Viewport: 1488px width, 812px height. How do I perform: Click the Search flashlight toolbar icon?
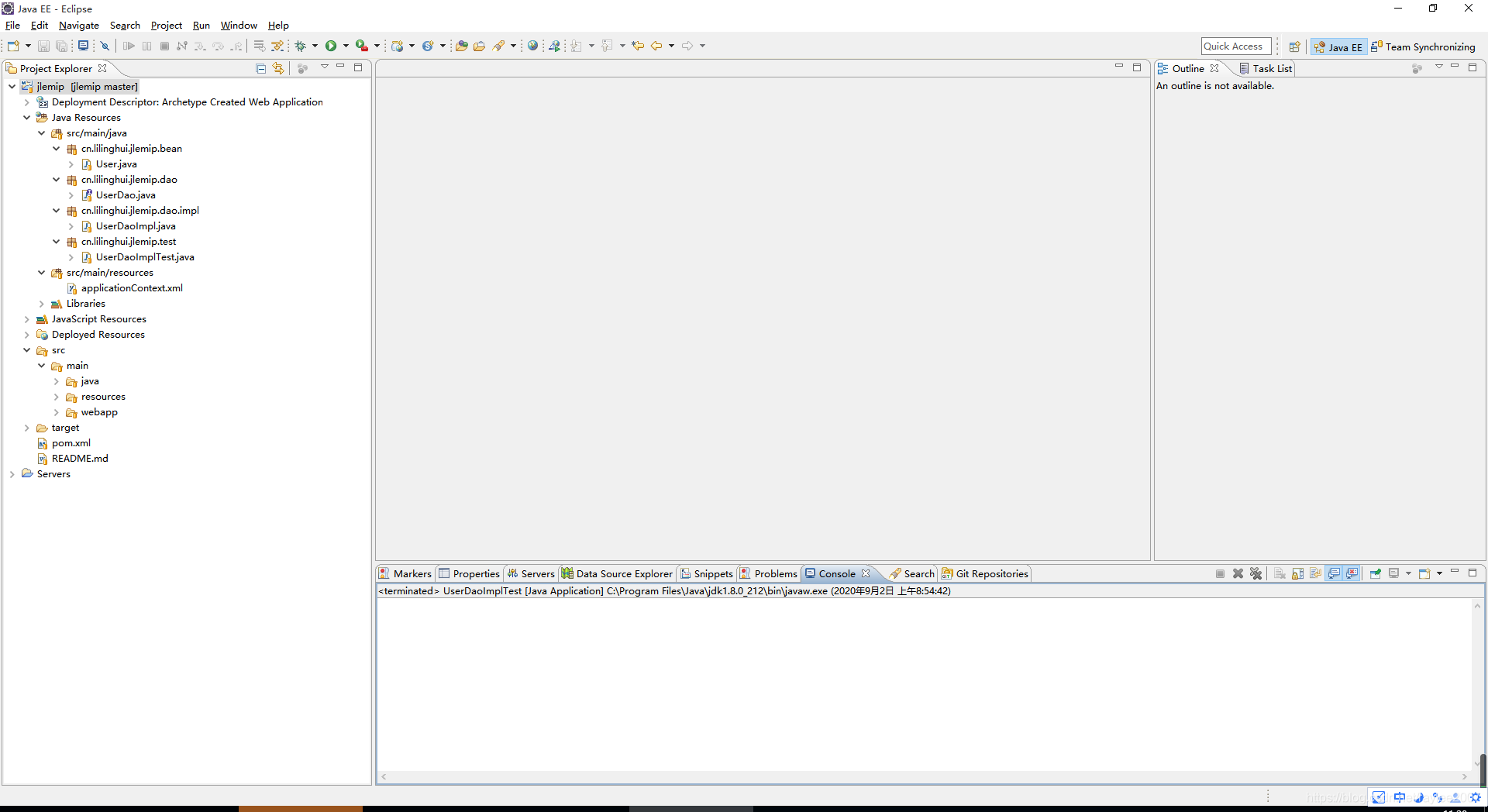[499, 46]
